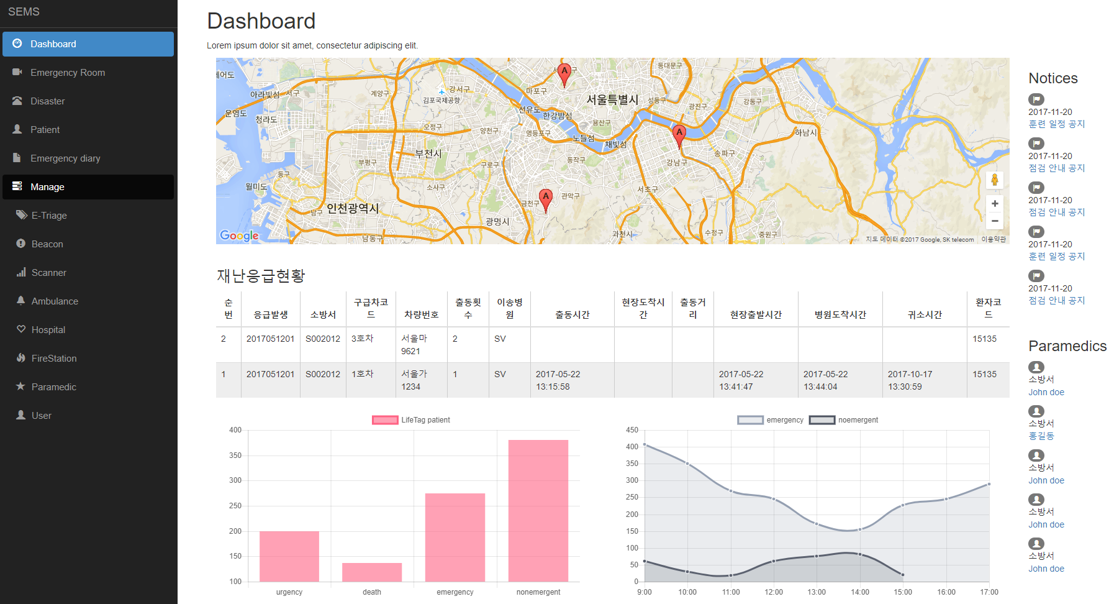Open the User submenu item
This screenshot has width=1109, height=604.
pos(88,416)
